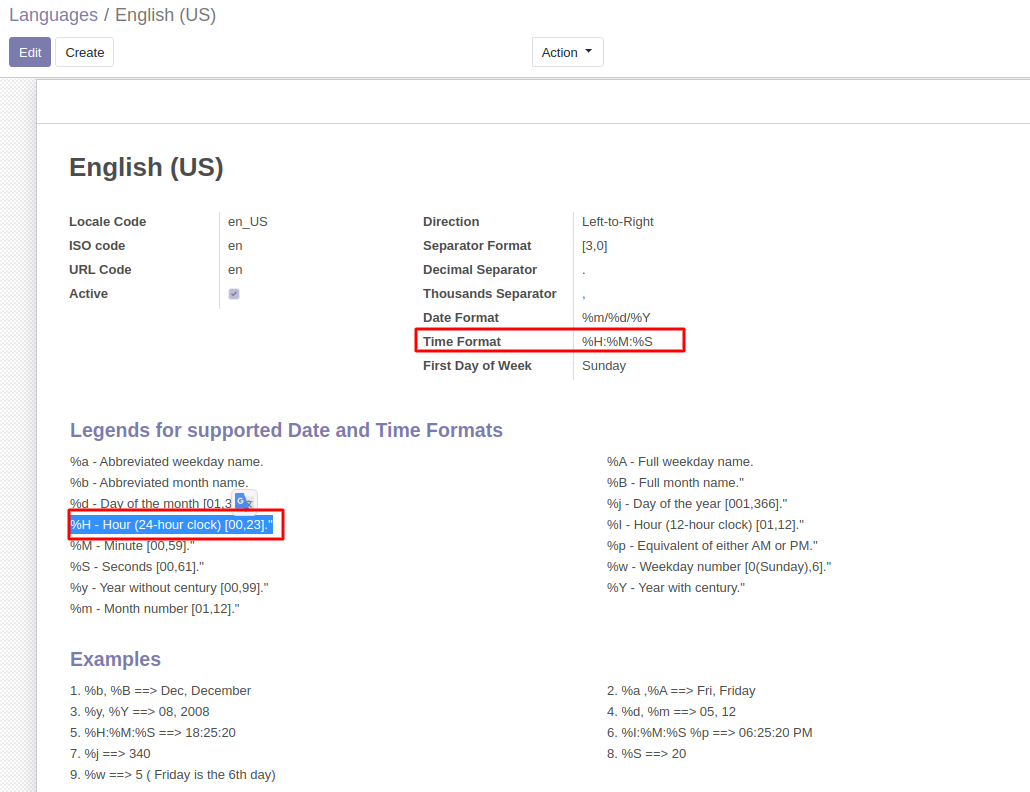Select the Date Format value %m/%d/%Y
This screenshot has height=792, width=1030.
pos(616,318)
